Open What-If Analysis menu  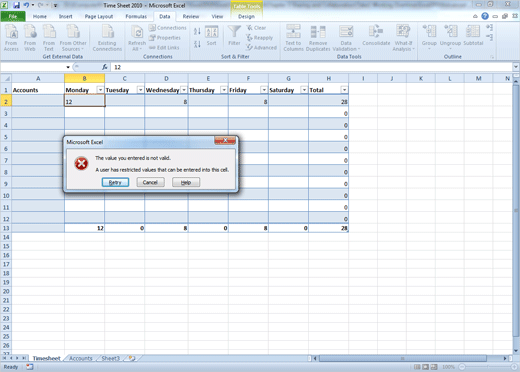(x=403, y=38)
